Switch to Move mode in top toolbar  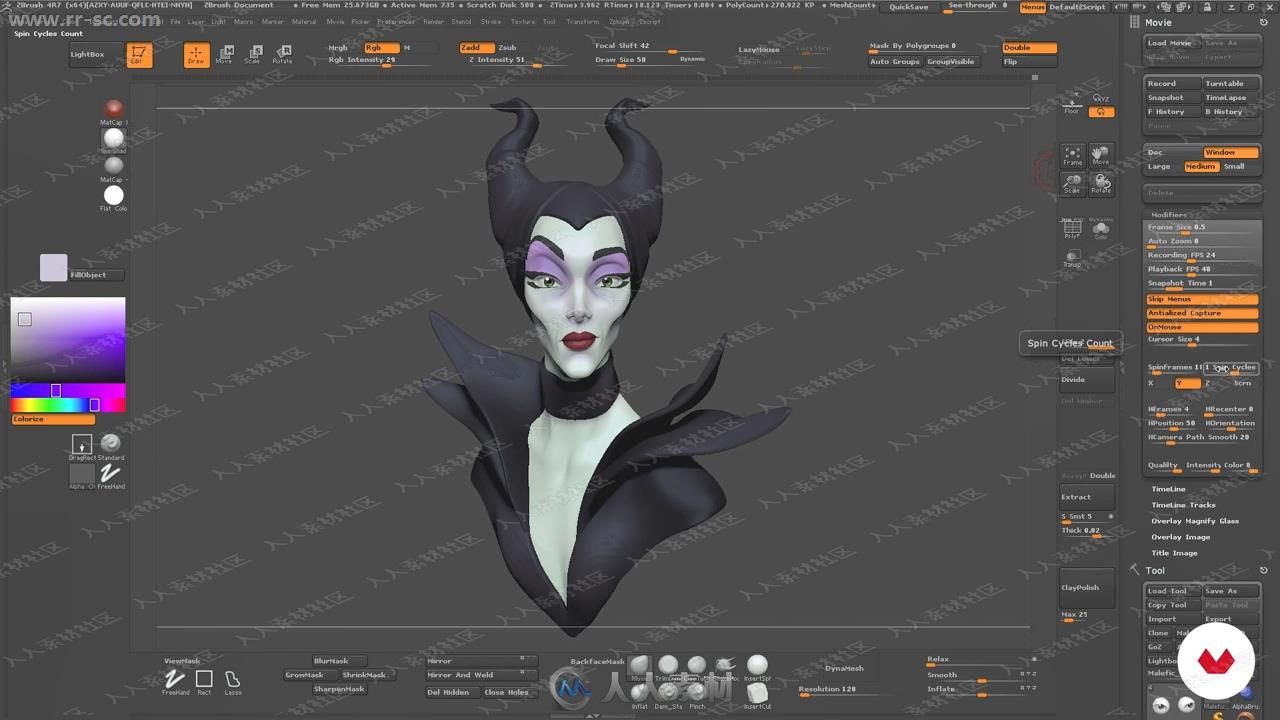pos(226,54)
